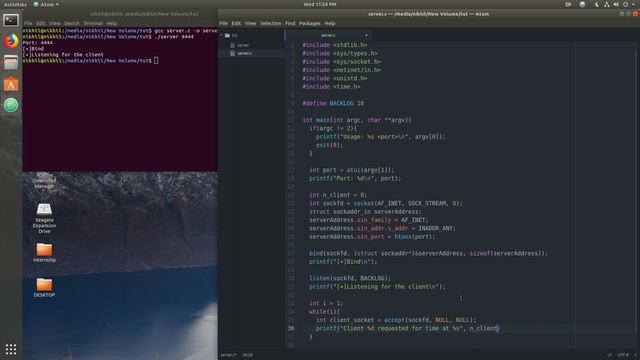
Task: Click the file name in Atom status bar
Action: click(x=228, y=355)
